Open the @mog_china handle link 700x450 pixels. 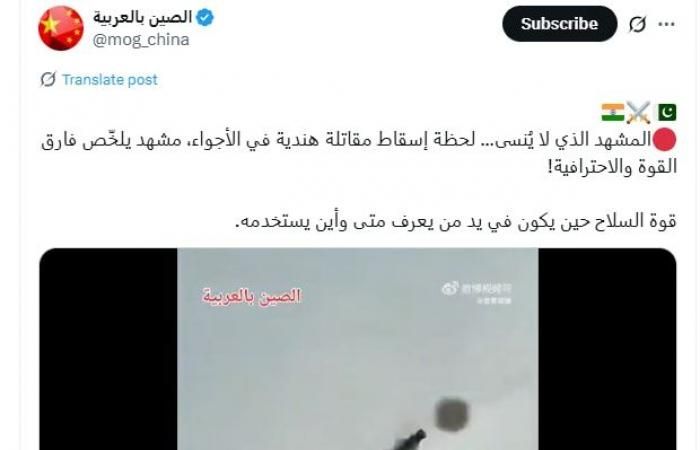141,40
